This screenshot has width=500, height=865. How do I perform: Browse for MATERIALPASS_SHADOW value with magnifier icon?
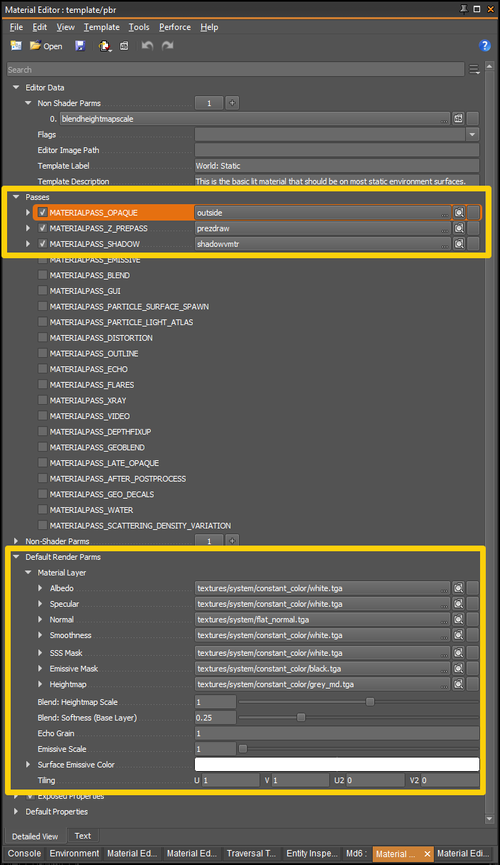[x=459, y=244]
